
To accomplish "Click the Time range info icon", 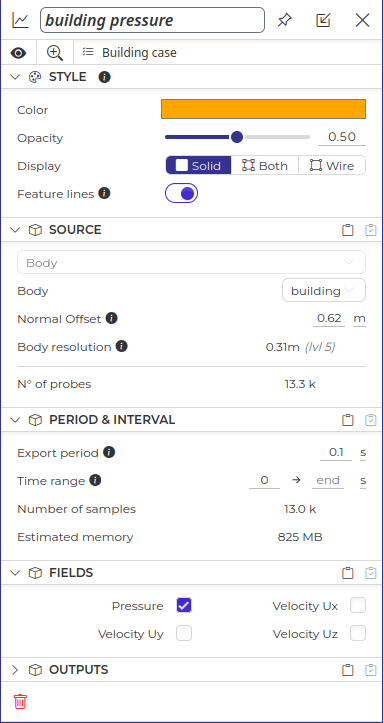I will (x=95, y=480).
